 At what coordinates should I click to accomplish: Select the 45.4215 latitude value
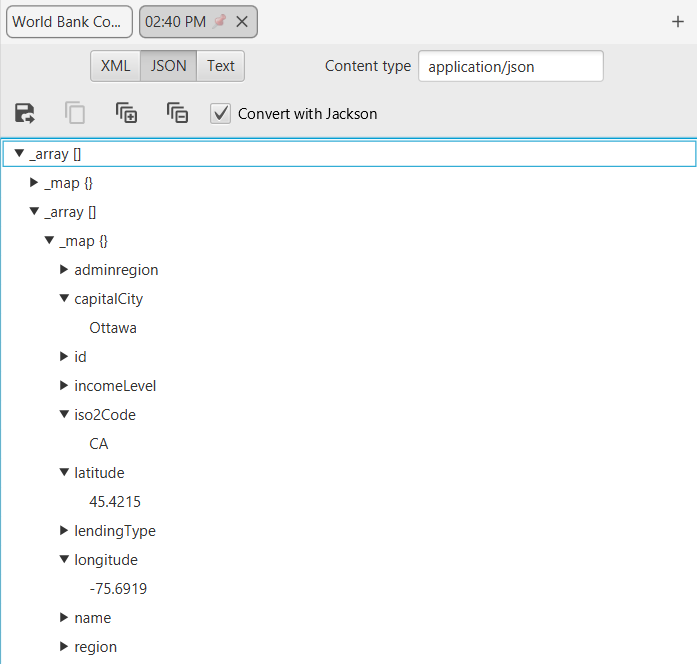pos(115,502)
